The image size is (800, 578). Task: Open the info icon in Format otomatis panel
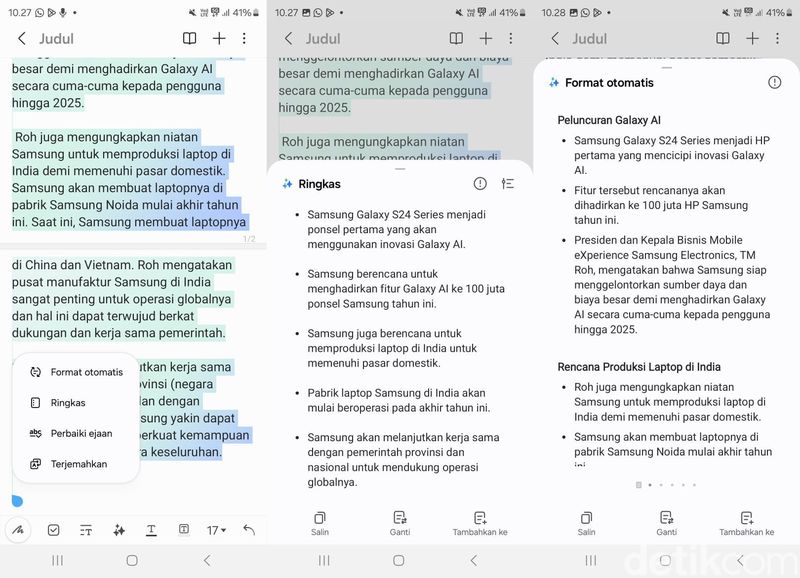pos(774,82)
